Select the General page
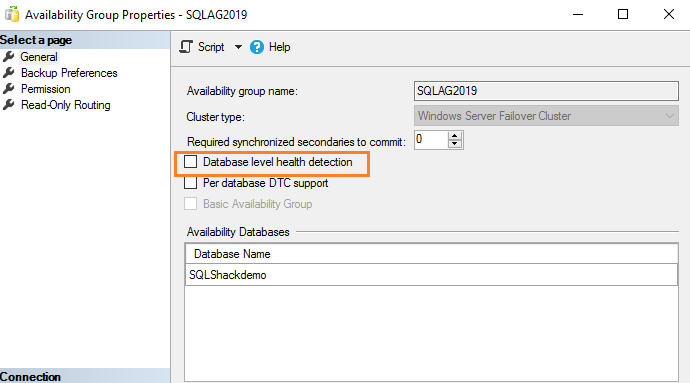The height and width of the screenshot is (383, 690). pyautogui.click(x=39, y=57)
